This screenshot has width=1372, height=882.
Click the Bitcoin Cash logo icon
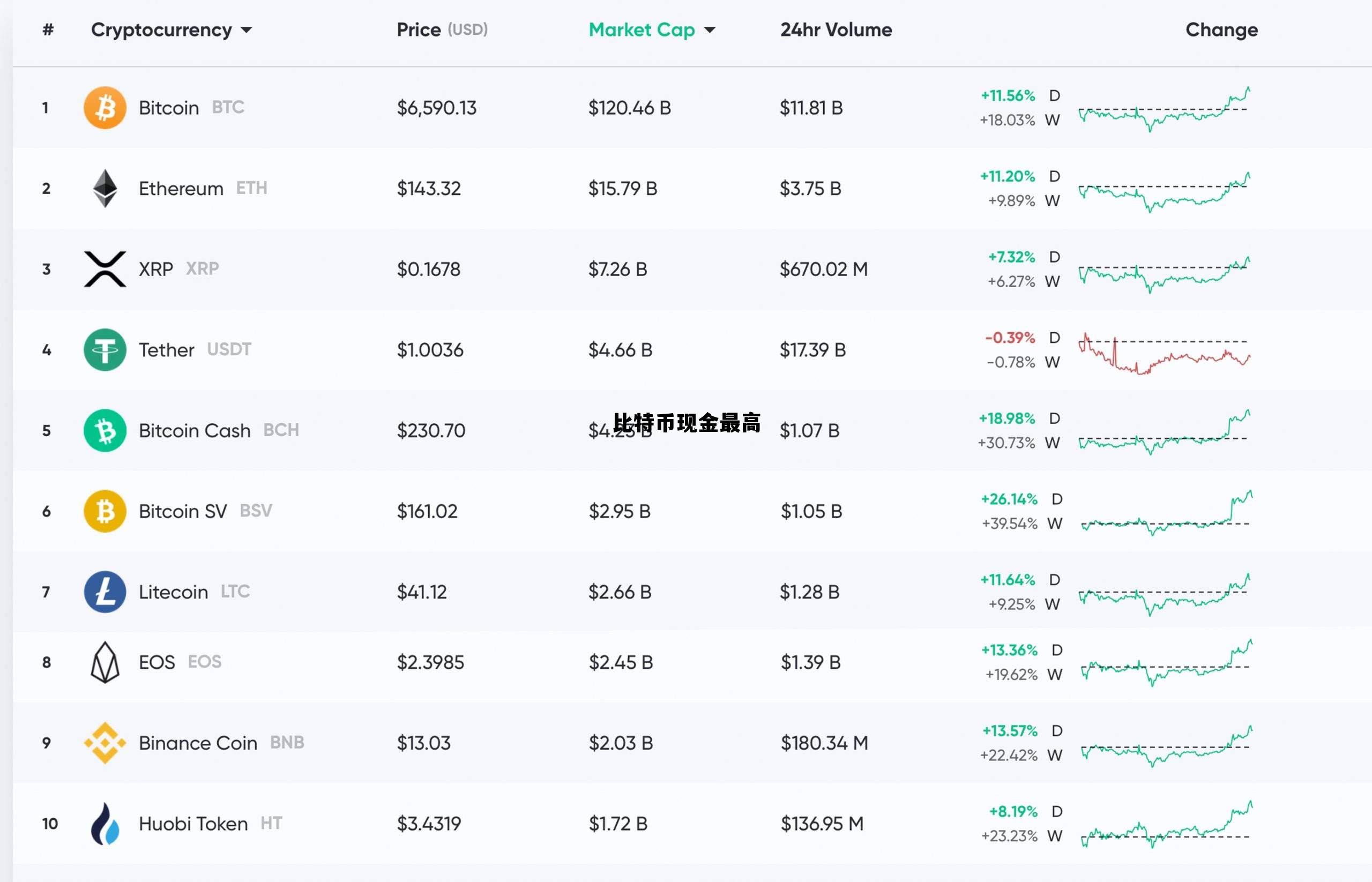pos(105,431)
